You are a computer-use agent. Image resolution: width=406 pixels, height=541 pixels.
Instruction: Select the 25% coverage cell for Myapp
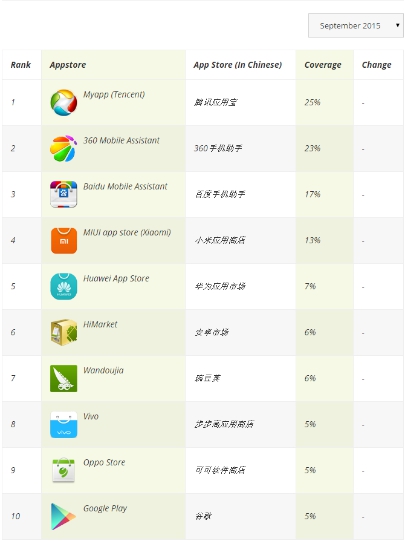313,102
